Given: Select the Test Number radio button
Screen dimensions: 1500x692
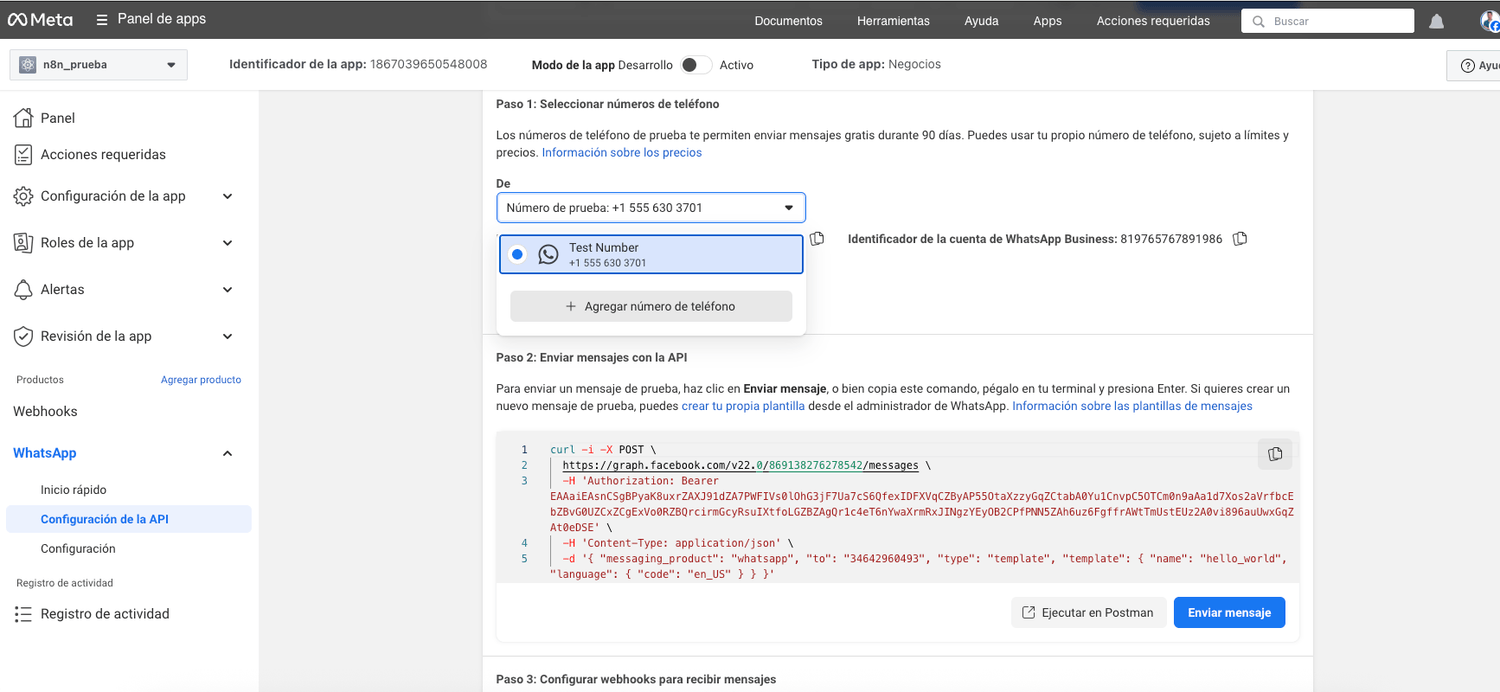Looking at the screenshot, I should pos(517,254).
